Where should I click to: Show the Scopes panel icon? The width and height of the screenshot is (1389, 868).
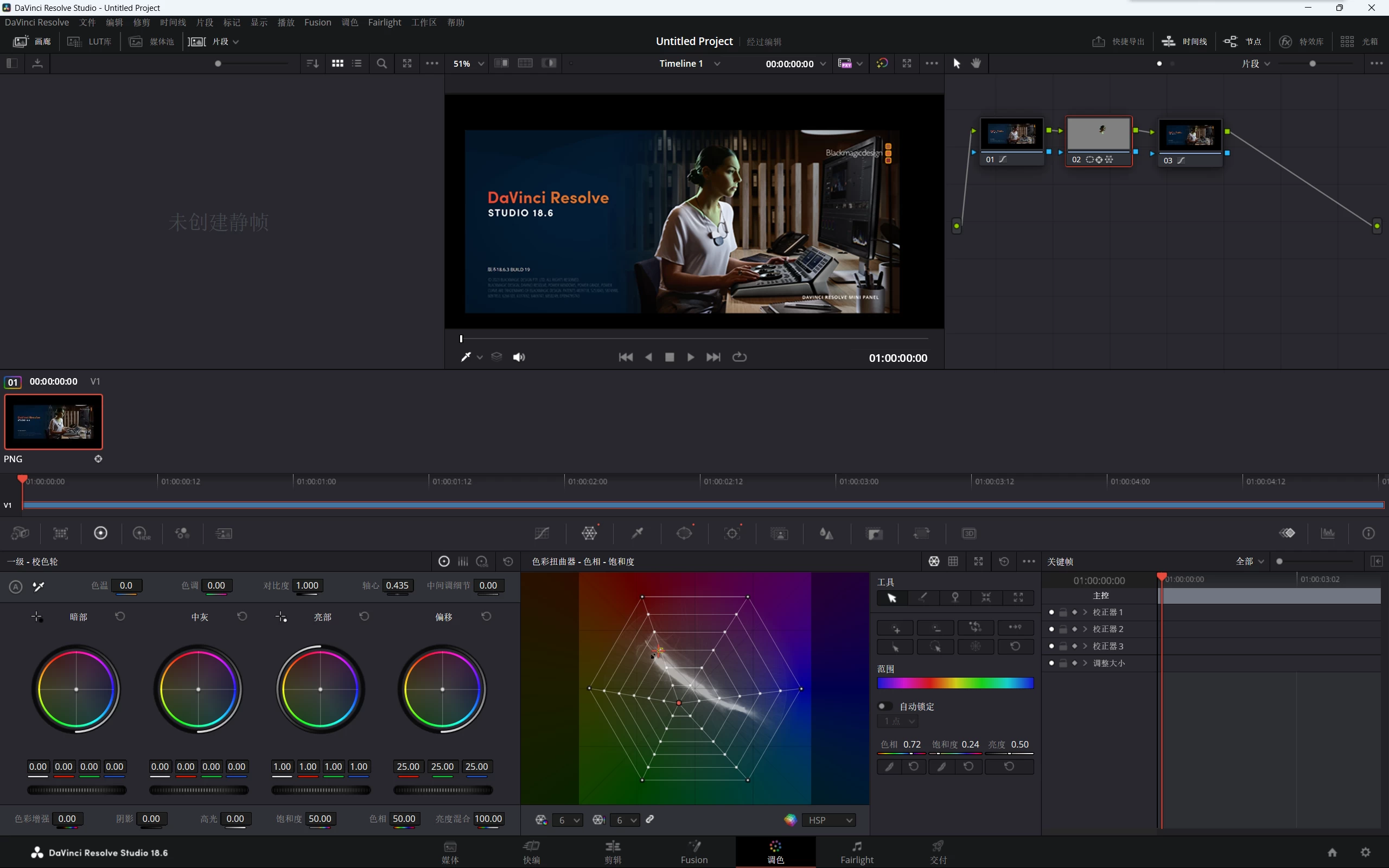(x=1328, y=533)
